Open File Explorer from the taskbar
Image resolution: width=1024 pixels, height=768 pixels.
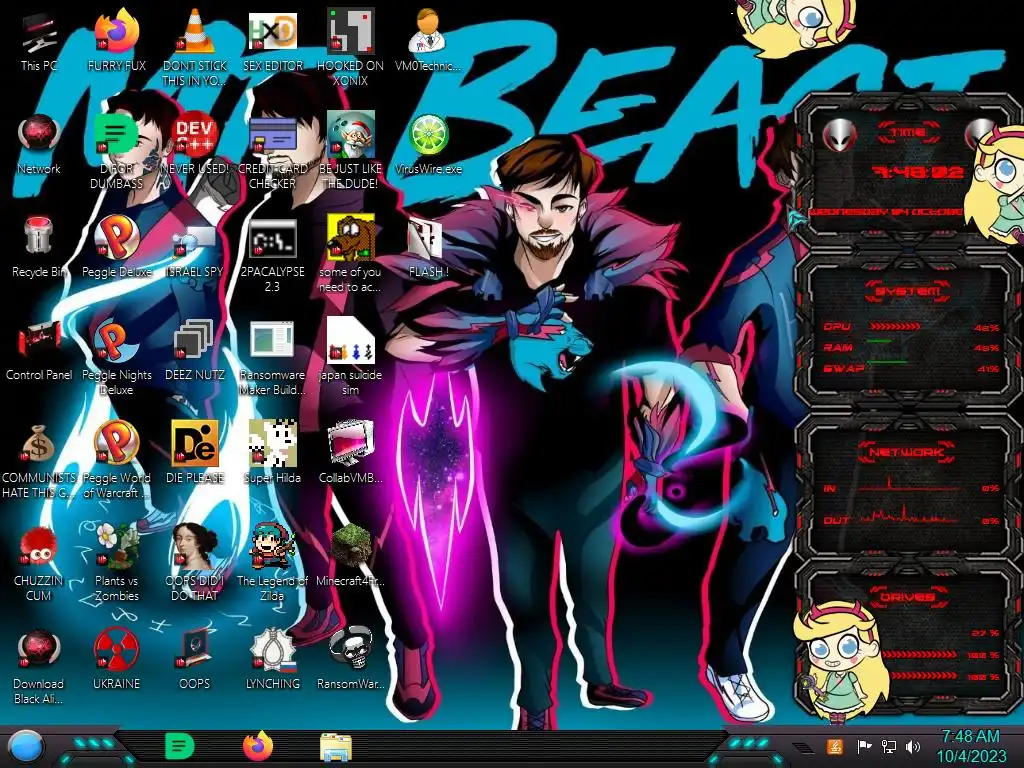336,747
